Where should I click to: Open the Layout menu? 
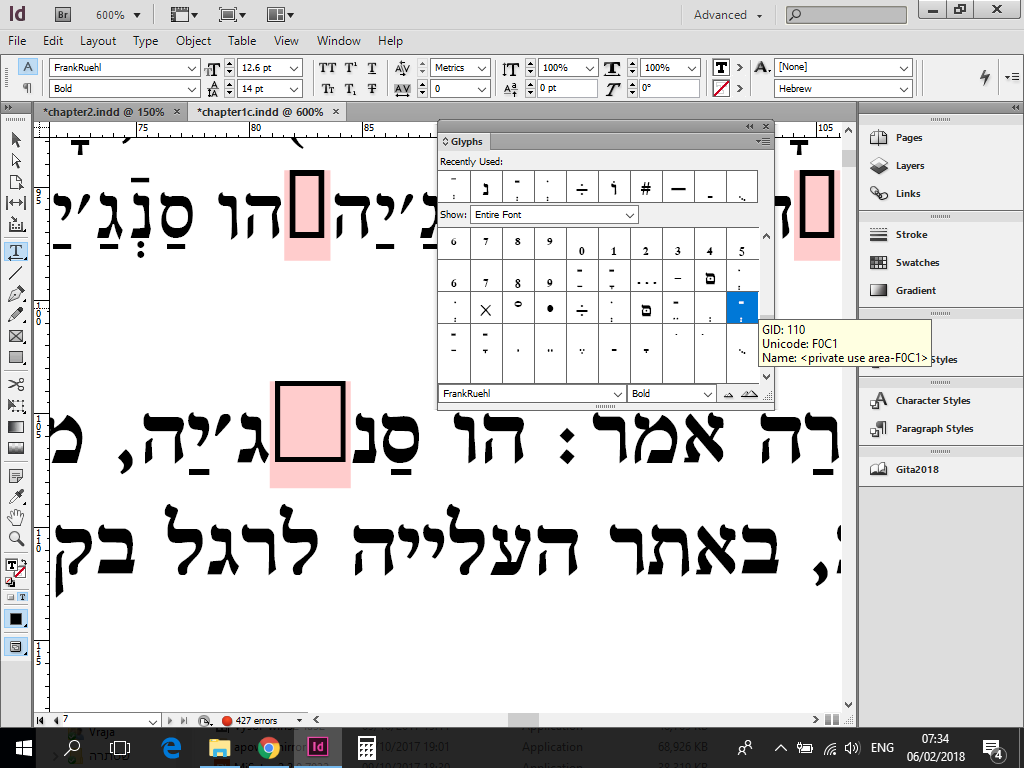98,40
